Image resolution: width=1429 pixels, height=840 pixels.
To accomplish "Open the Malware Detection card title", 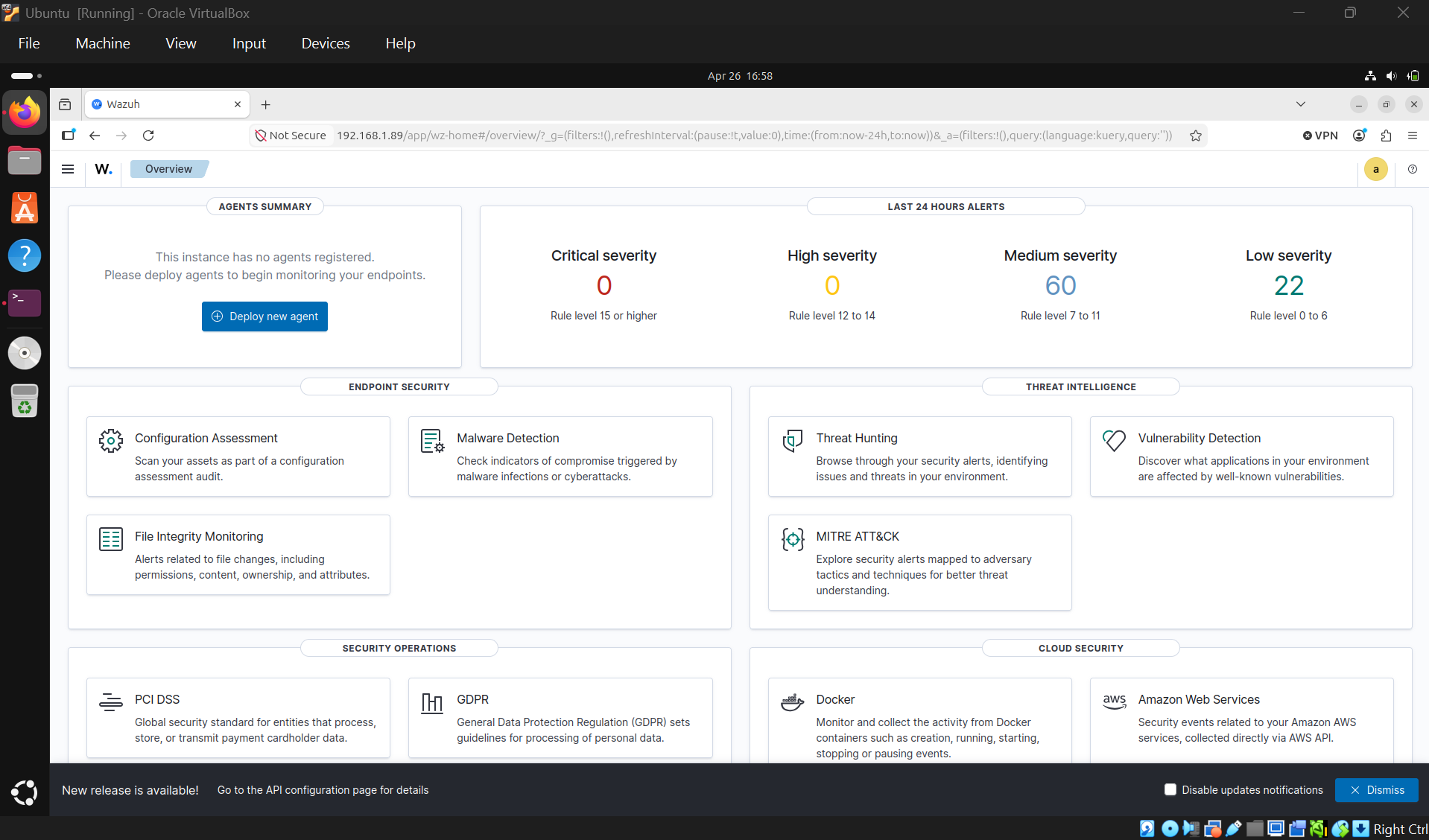I will point(507,438).
